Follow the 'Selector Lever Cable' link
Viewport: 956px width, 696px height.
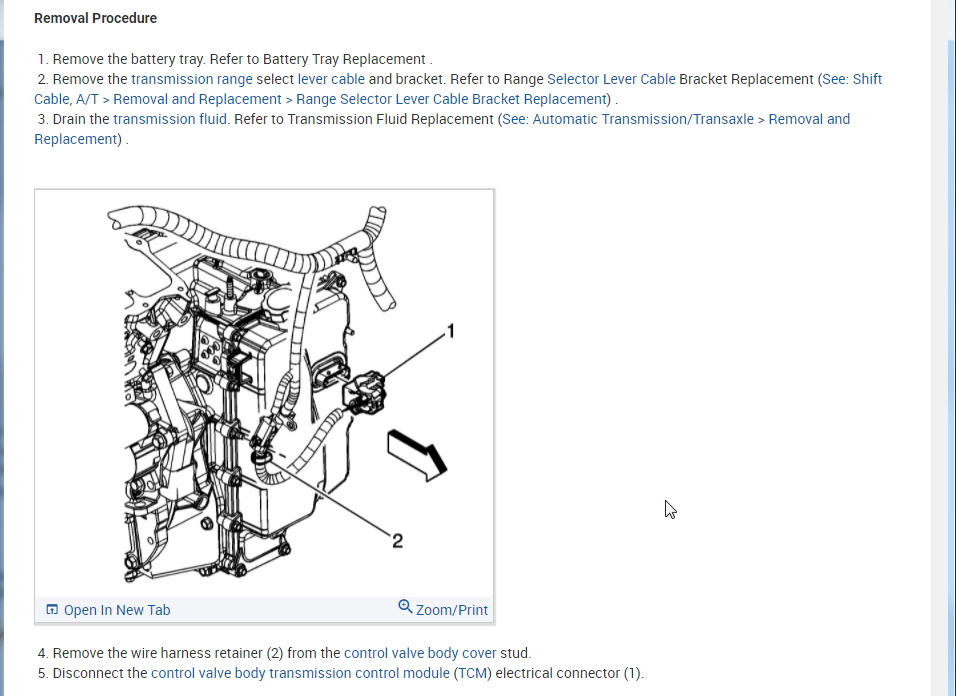point(611,79)
